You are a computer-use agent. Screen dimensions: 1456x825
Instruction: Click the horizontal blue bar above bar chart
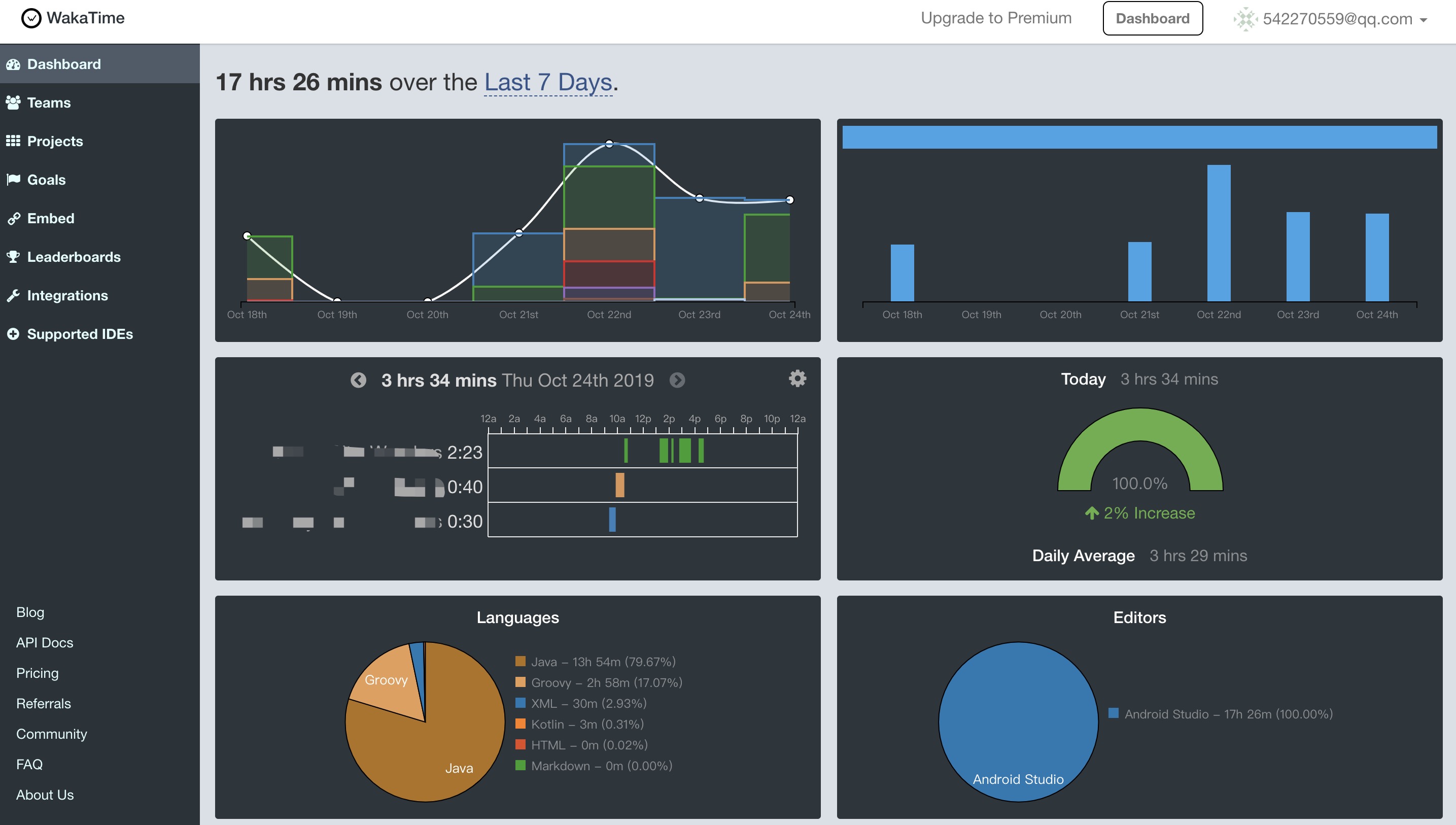point(1139,137)
